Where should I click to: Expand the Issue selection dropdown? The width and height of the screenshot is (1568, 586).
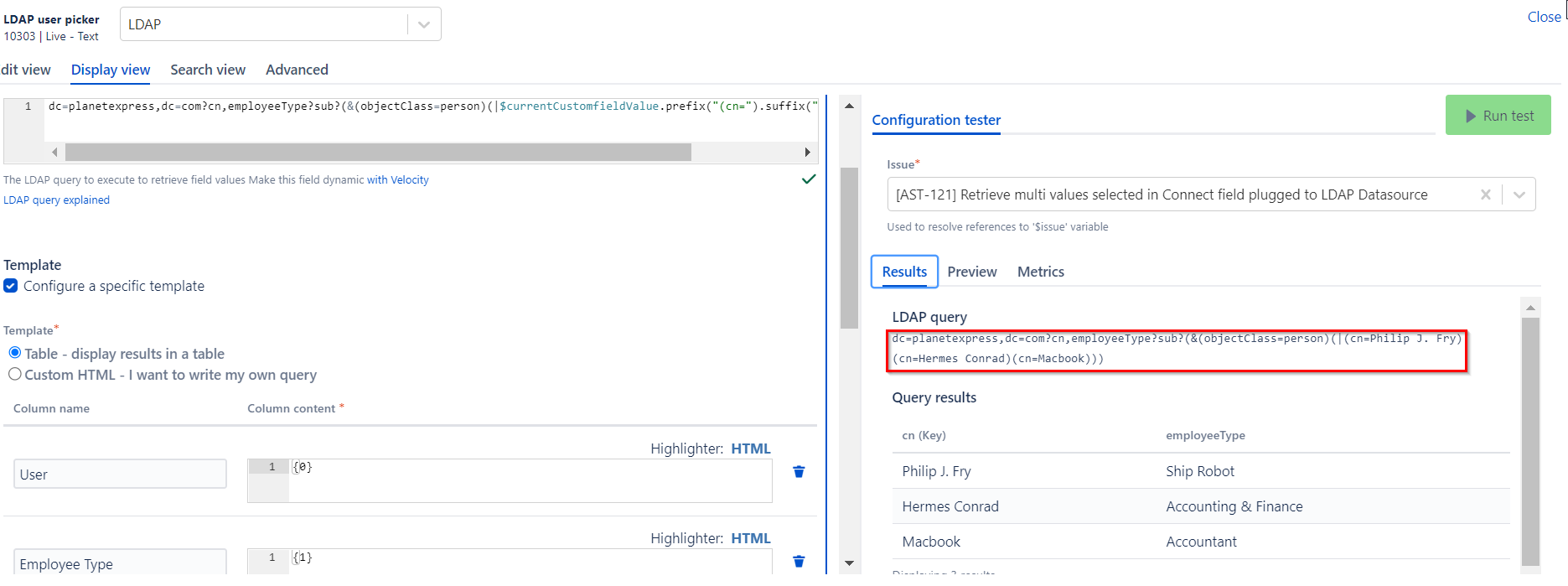[x=1519, y=194]
